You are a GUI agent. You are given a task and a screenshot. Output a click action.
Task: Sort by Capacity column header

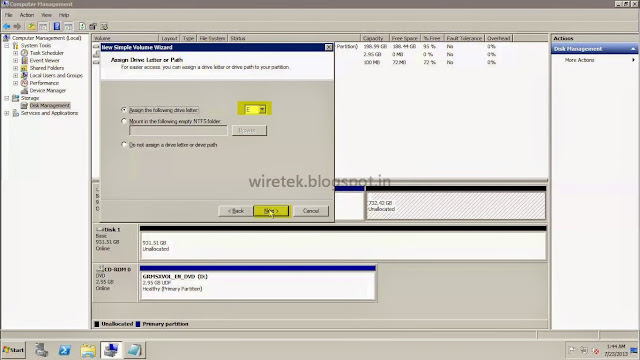[x=374, y=38]
